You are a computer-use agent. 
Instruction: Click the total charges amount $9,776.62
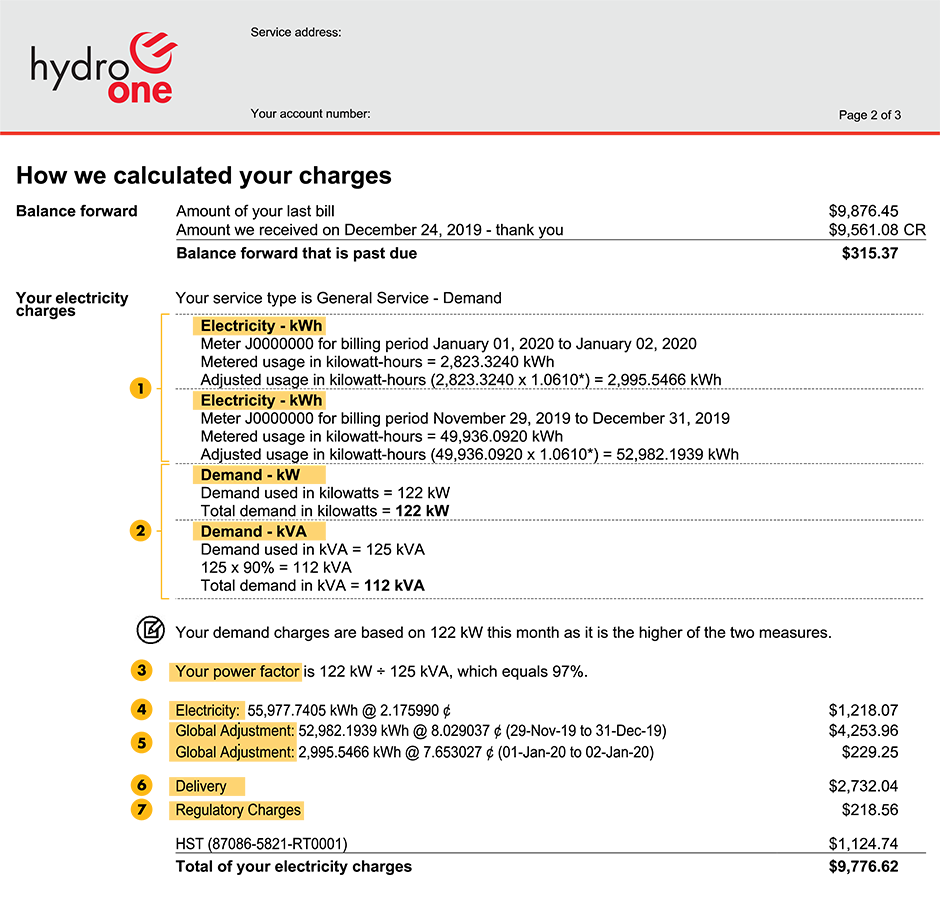tap(863, 866)
